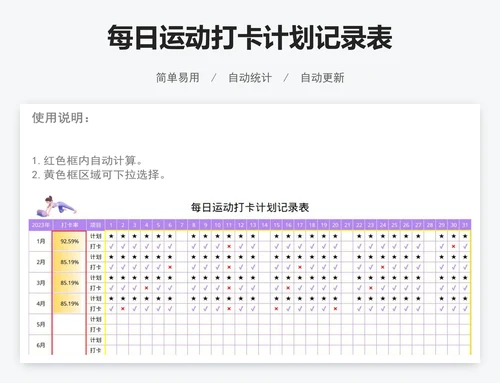The image size is (500, 383).
Task: Click the red cross in February day 11
Action: click(x=229, y=267)
